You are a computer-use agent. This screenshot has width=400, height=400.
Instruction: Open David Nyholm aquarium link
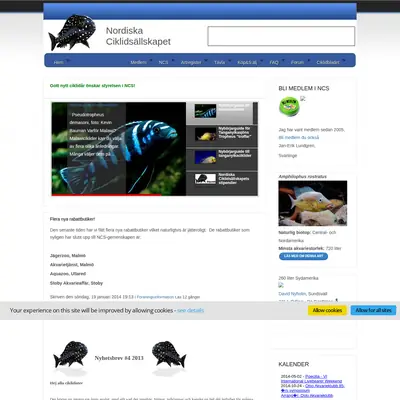[292, 294]
